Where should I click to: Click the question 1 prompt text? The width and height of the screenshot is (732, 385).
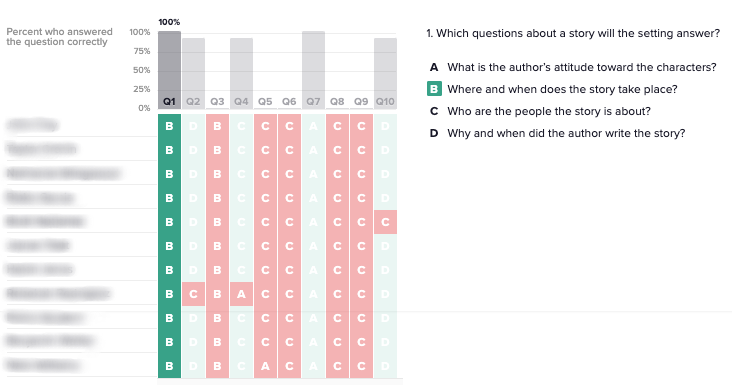[x=573, y=34]
